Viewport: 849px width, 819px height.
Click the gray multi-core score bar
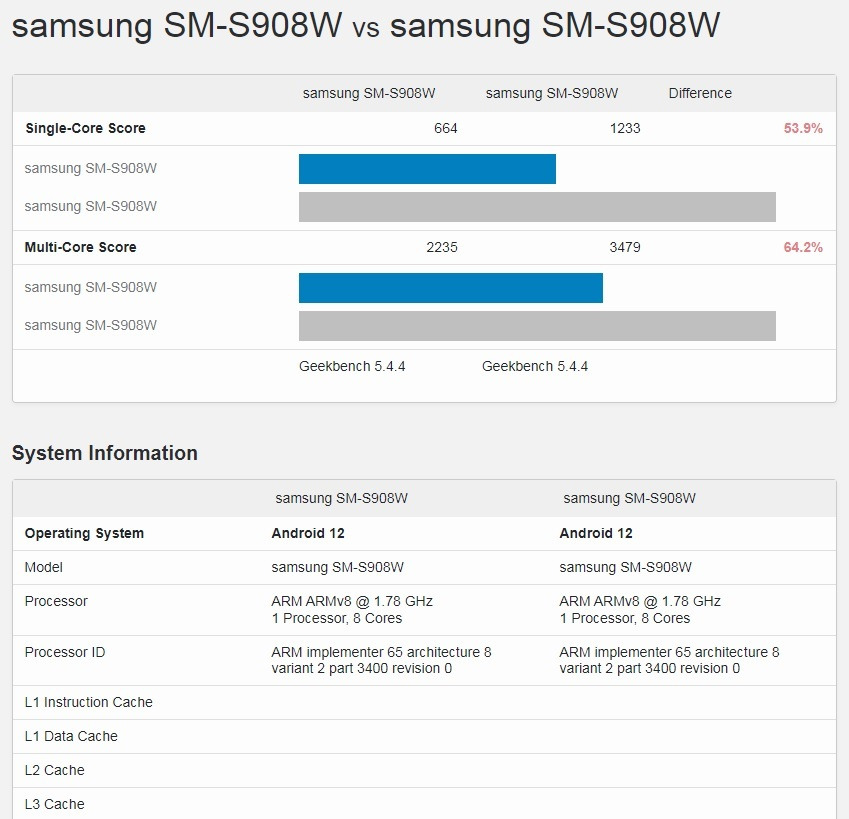point(537,326)
